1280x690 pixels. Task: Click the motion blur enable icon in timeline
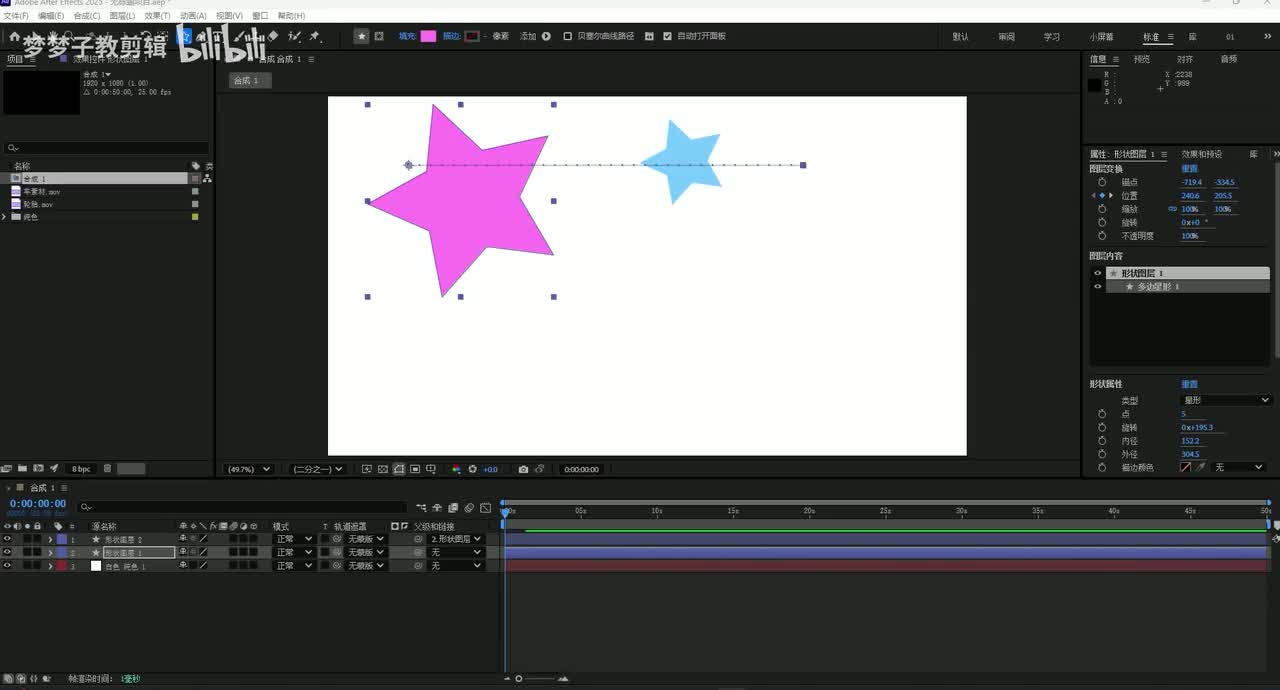tap(469, 508)
